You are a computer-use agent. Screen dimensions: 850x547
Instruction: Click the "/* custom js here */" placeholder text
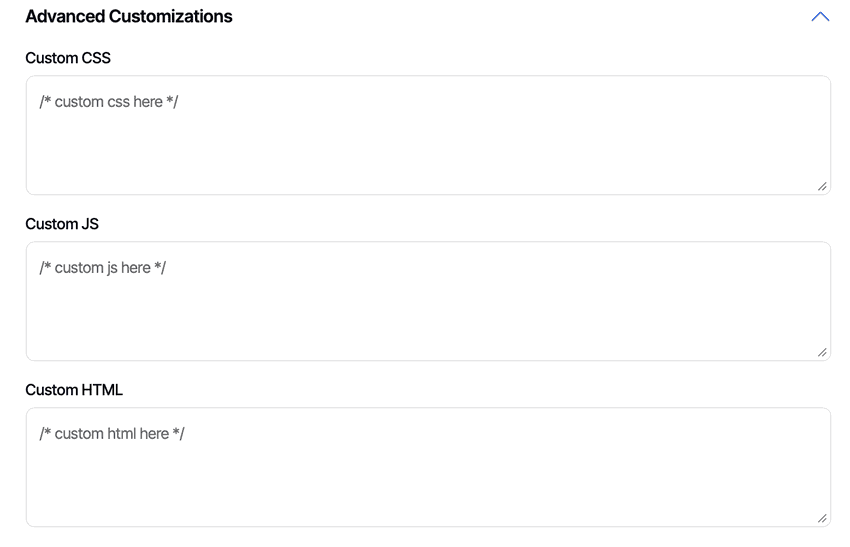tap(103, 268)
